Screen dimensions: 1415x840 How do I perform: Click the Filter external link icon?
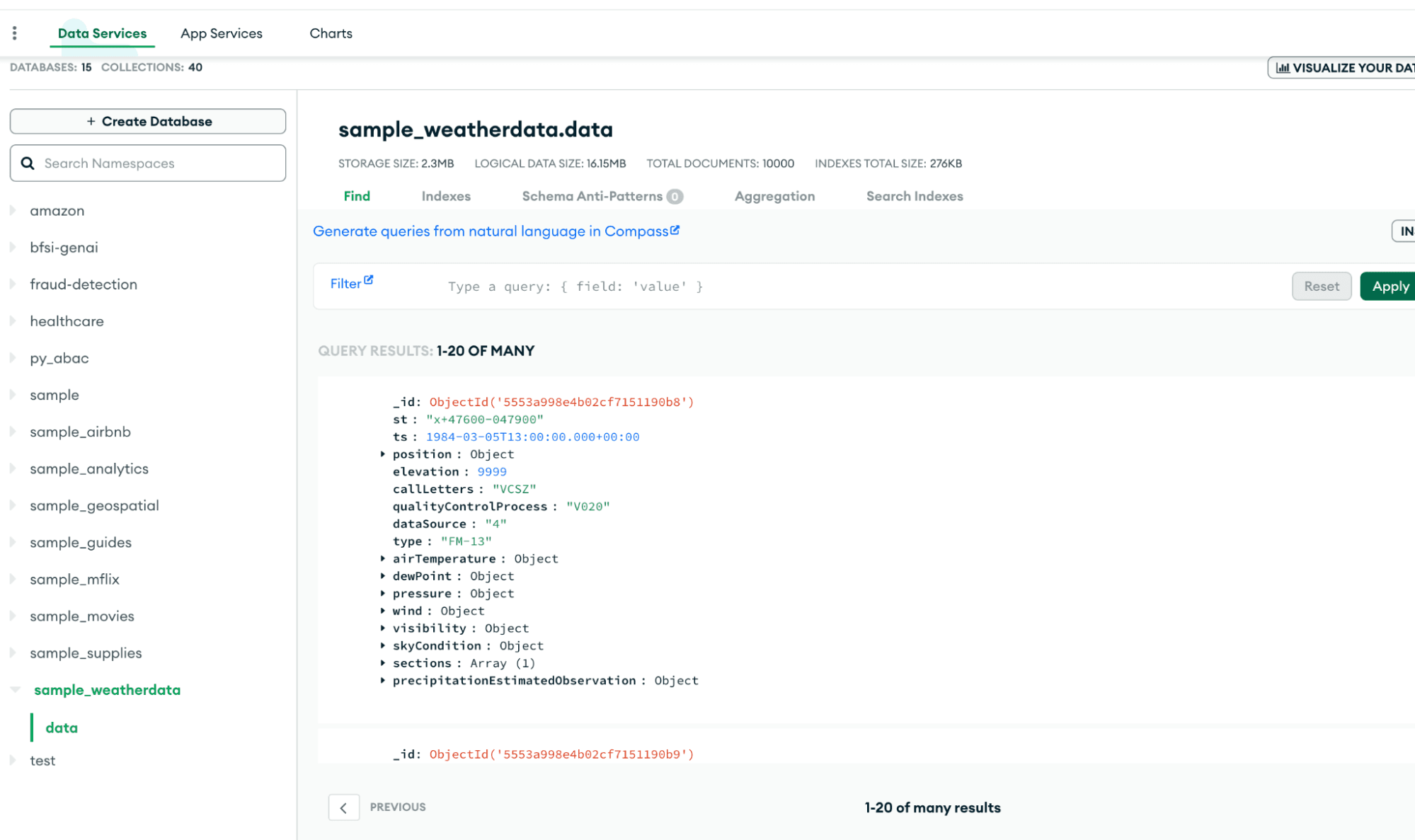click(x=369, y=280)
